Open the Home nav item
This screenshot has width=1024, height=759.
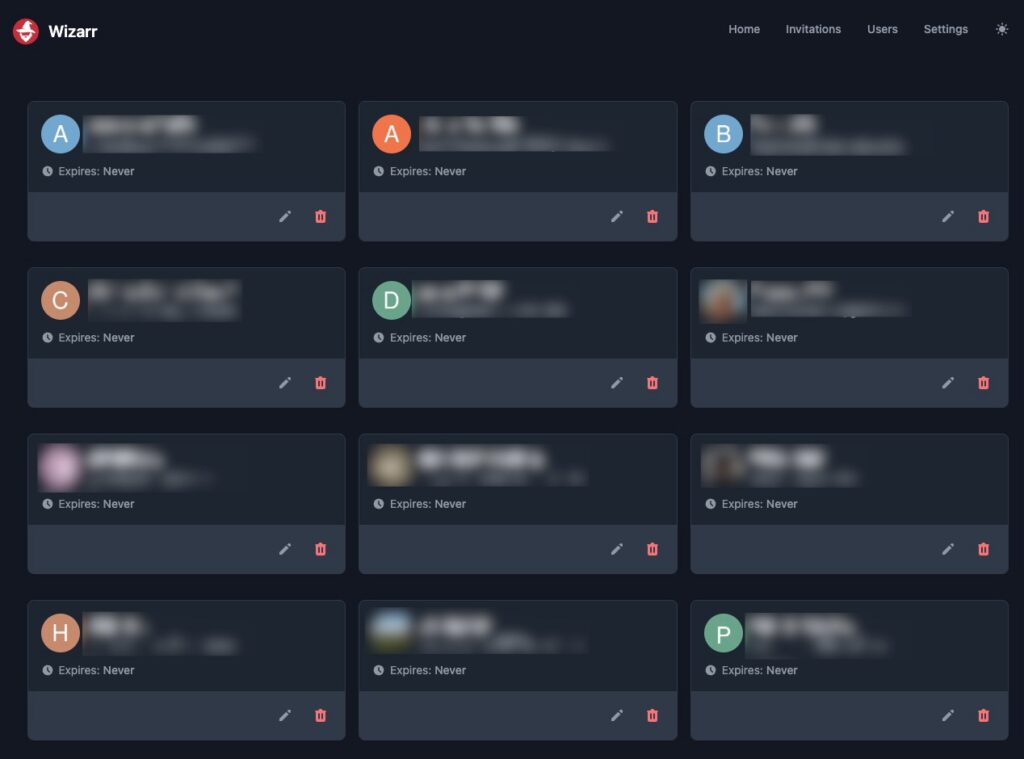click(x=744, y=29)
